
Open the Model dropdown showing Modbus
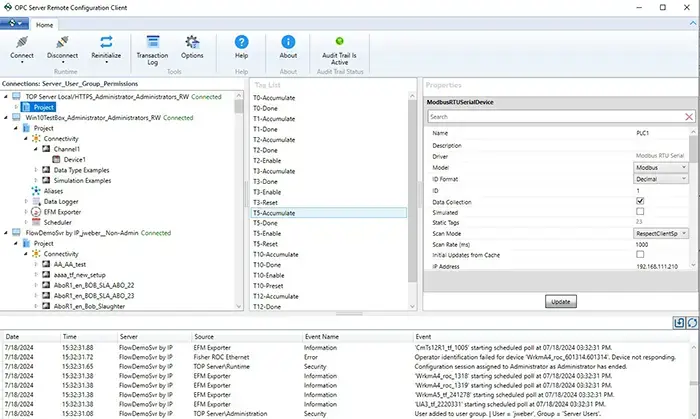click(660, 167)
